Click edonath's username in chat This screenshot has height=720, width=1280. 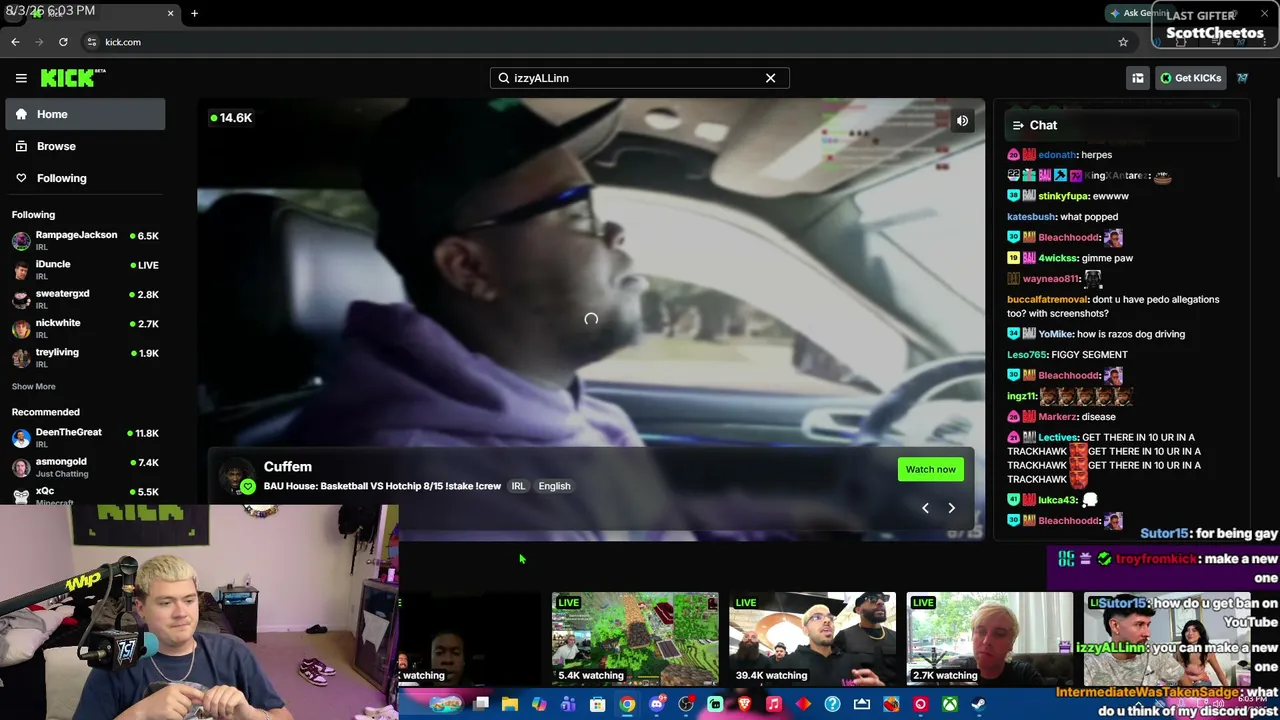(1057, 155)
